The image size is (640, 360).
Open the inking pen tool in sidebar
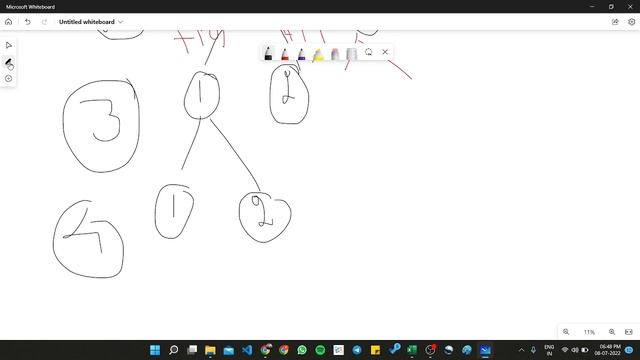point(9,62)
